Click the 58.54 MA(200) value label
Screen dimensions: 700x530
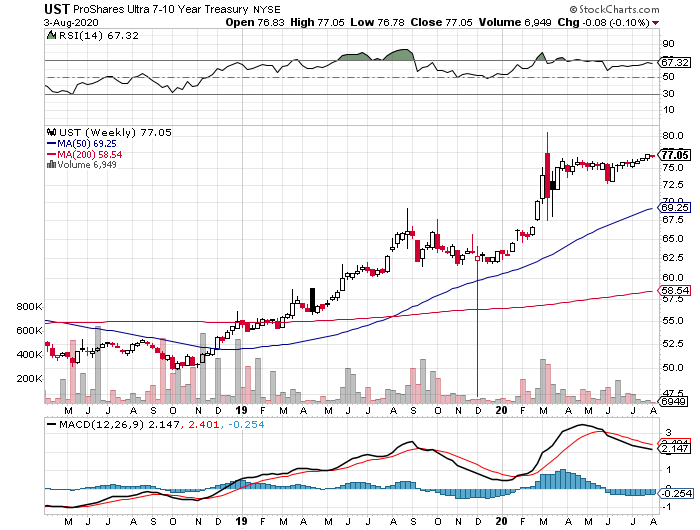[x=675, y=291]
